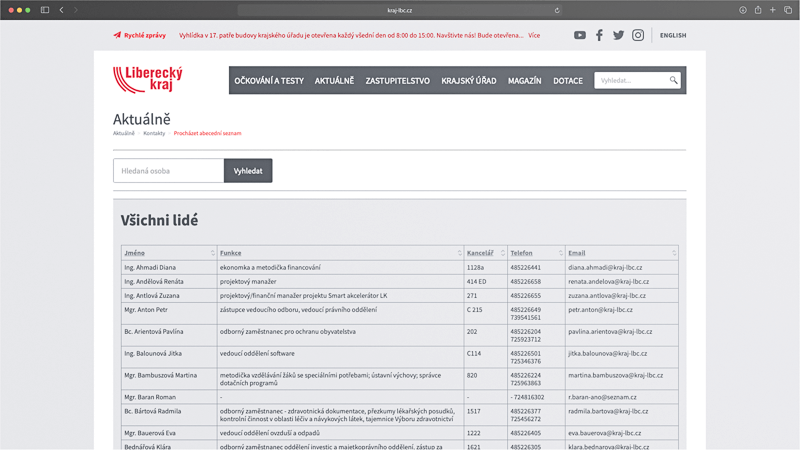The height and width of the screenshot is (450, 800).
Task: Open the Očkování a testy menu
Action: (x=269, y=81)
